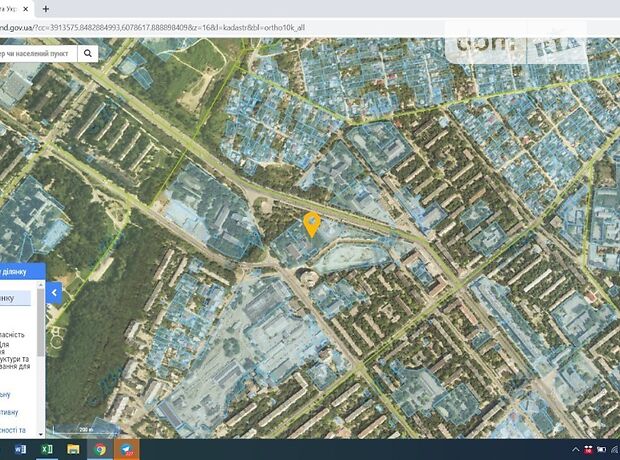Screen dimensions: 620x460
Task: Show hidden system tray icons
Action: pyautogui.click(x=576, y=450)
